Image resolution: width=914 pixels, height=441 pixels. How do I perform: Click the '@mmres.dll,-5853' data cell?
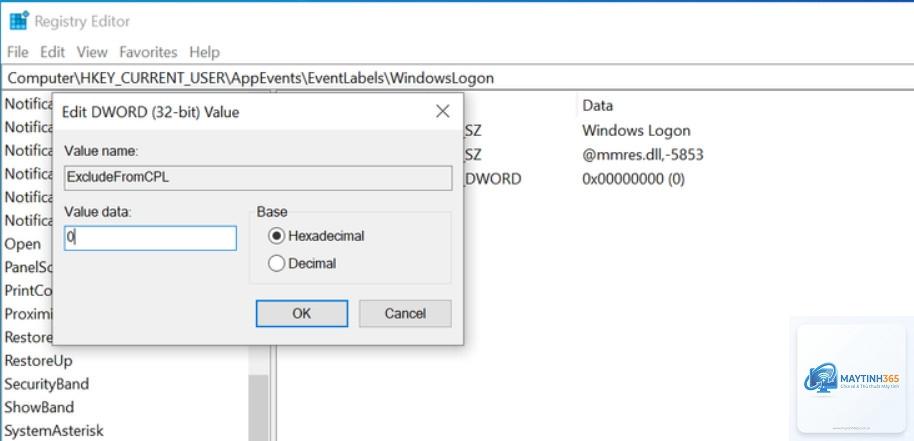tap(642, 154)
